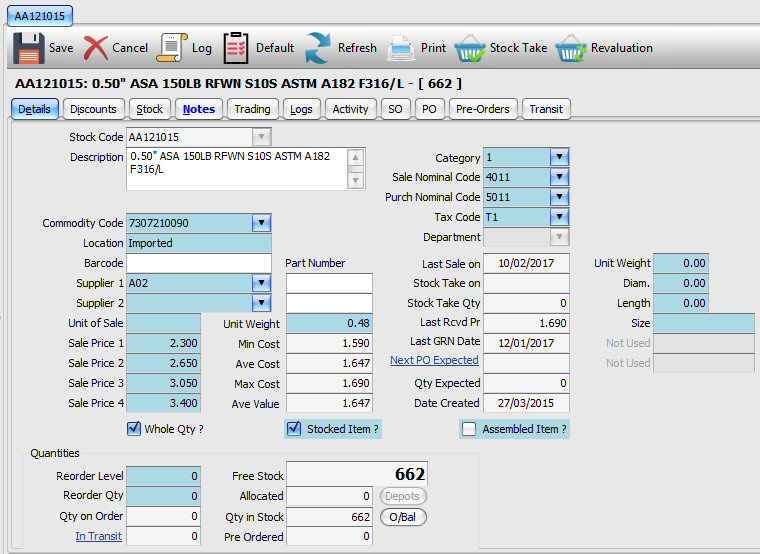Click the Barcode input field
This screenshot has height=554, width=760.
[x=199, y=263]
